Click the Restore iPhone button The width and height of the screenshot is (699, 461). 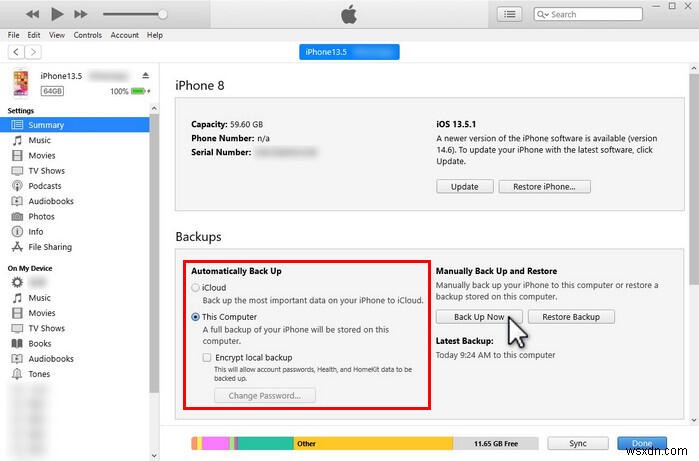544,187
